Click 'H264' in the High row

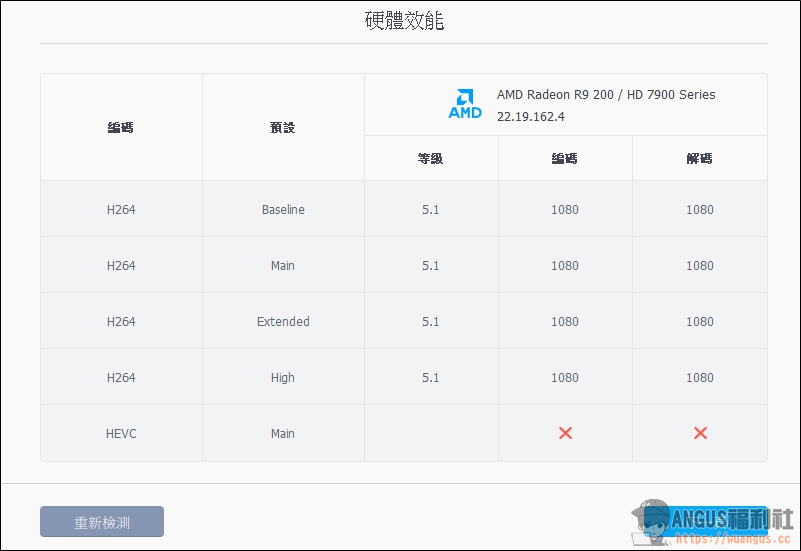(121, 377)
